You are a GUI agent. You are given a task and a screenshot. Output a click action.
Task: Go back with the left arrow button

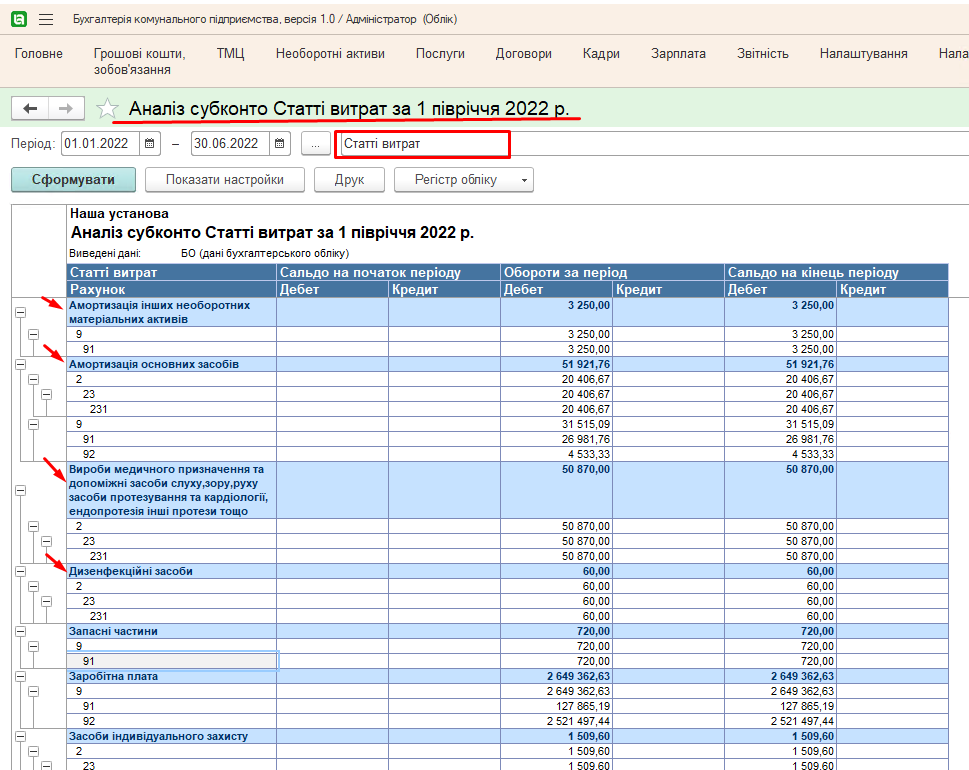[30, 108]
